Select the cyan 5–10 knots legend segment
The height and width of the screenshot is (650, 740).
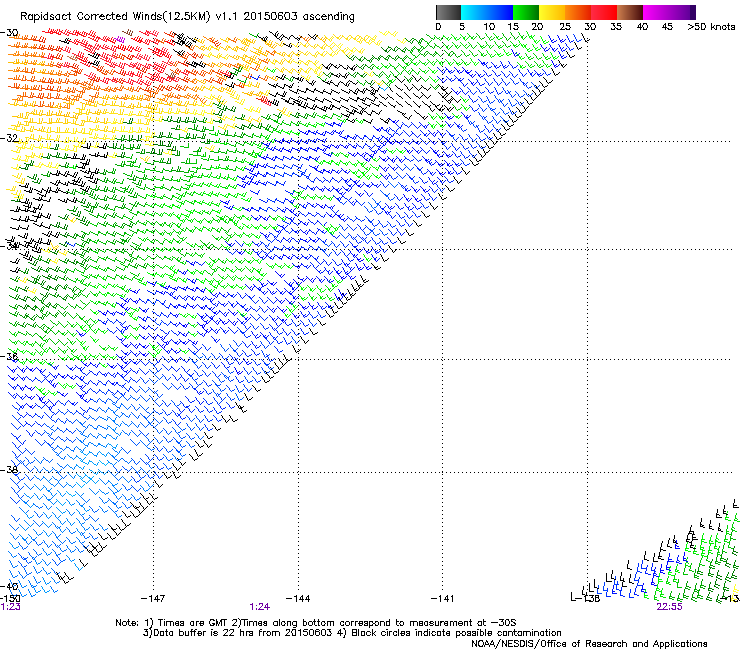click(x=474, y=12)
